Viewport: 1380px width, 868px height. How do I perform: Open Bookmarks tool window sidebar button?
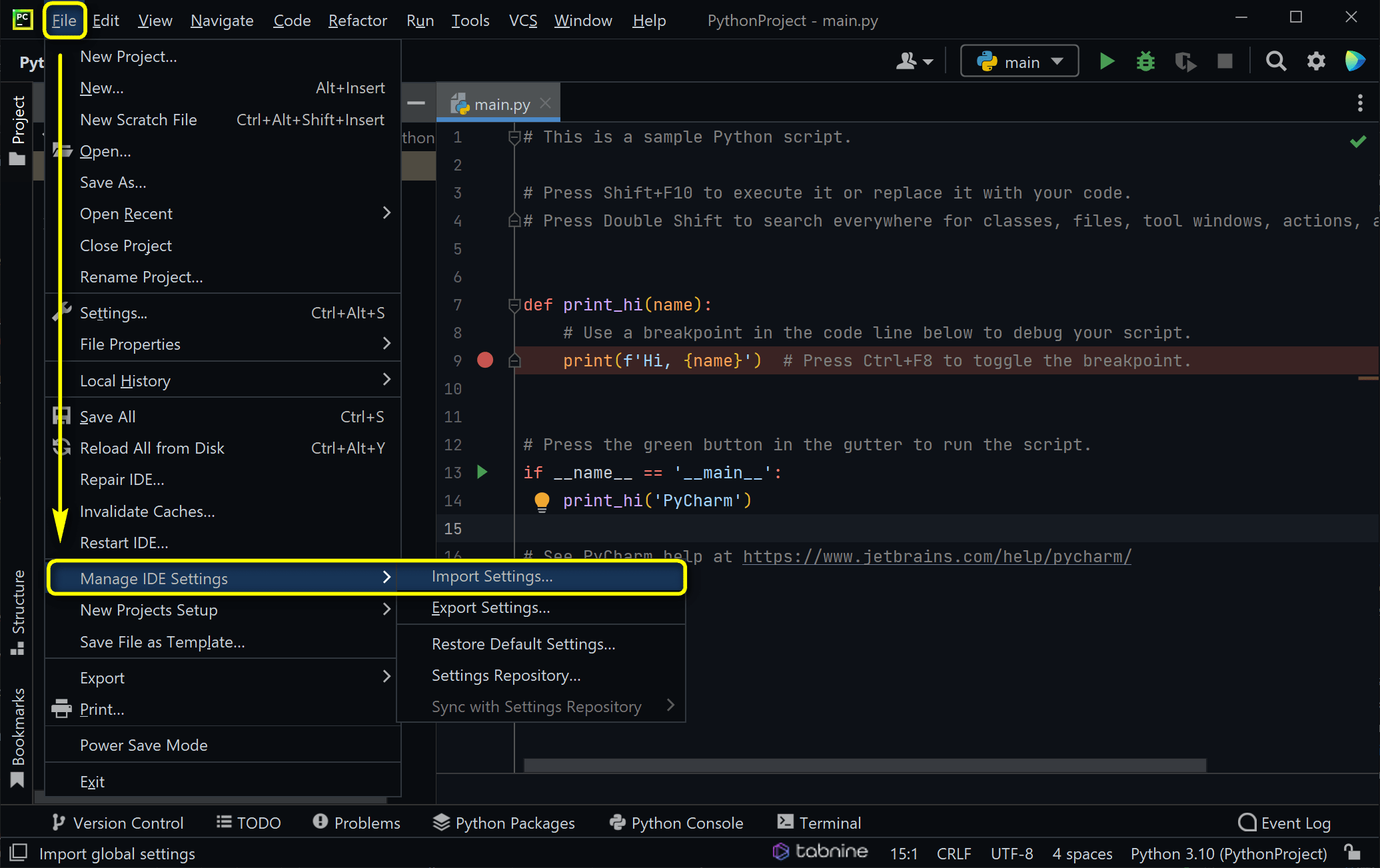(x=18, y=738)
